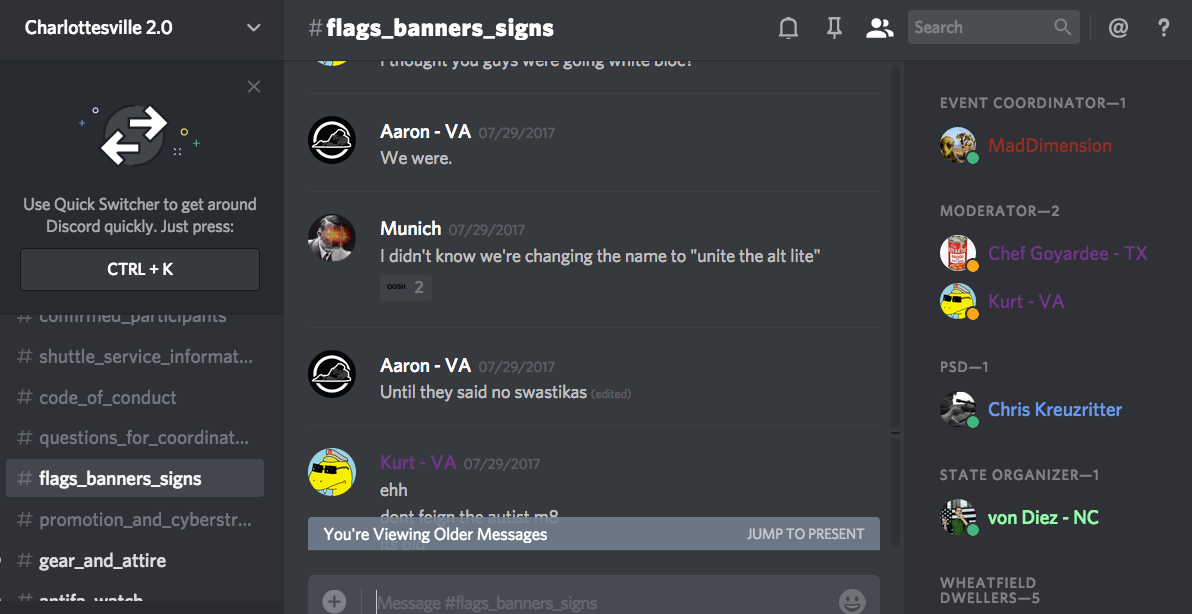This screenshot has height=614, width=1192.
Task: Click the upload attachment plus icon
Action: pyautogui.click(x=334, y=601)
